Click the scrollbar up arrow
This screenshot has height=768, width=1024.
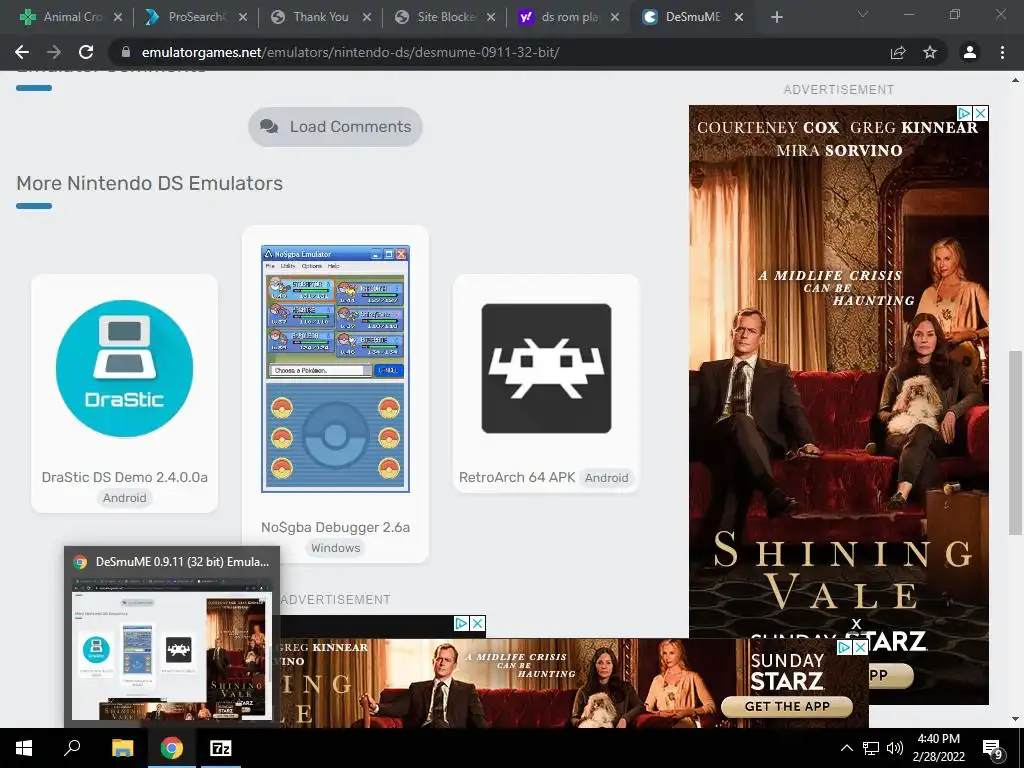click(1015, 80)
